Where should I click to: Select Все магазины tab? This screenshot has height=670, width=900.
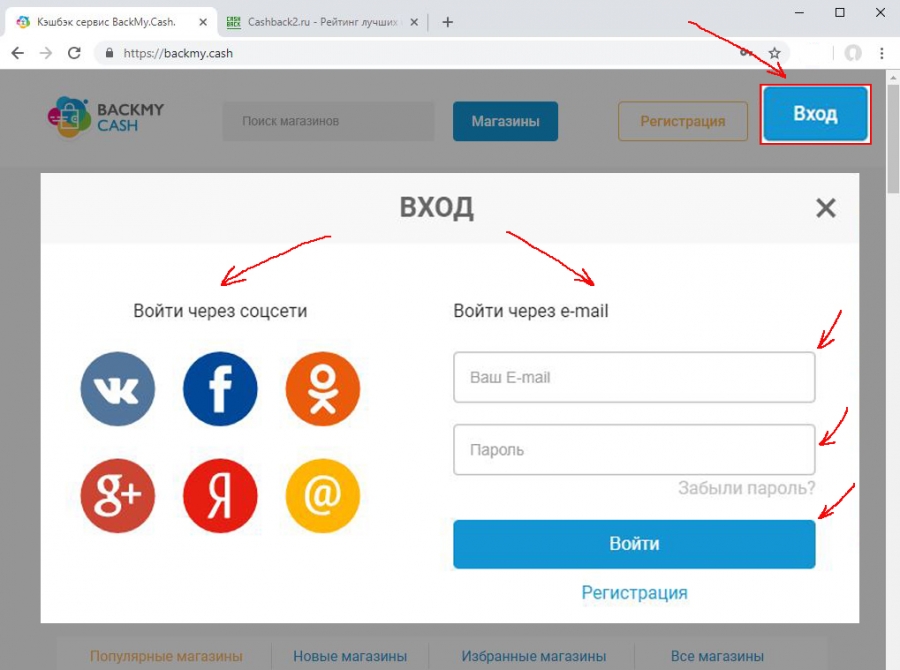717,656
